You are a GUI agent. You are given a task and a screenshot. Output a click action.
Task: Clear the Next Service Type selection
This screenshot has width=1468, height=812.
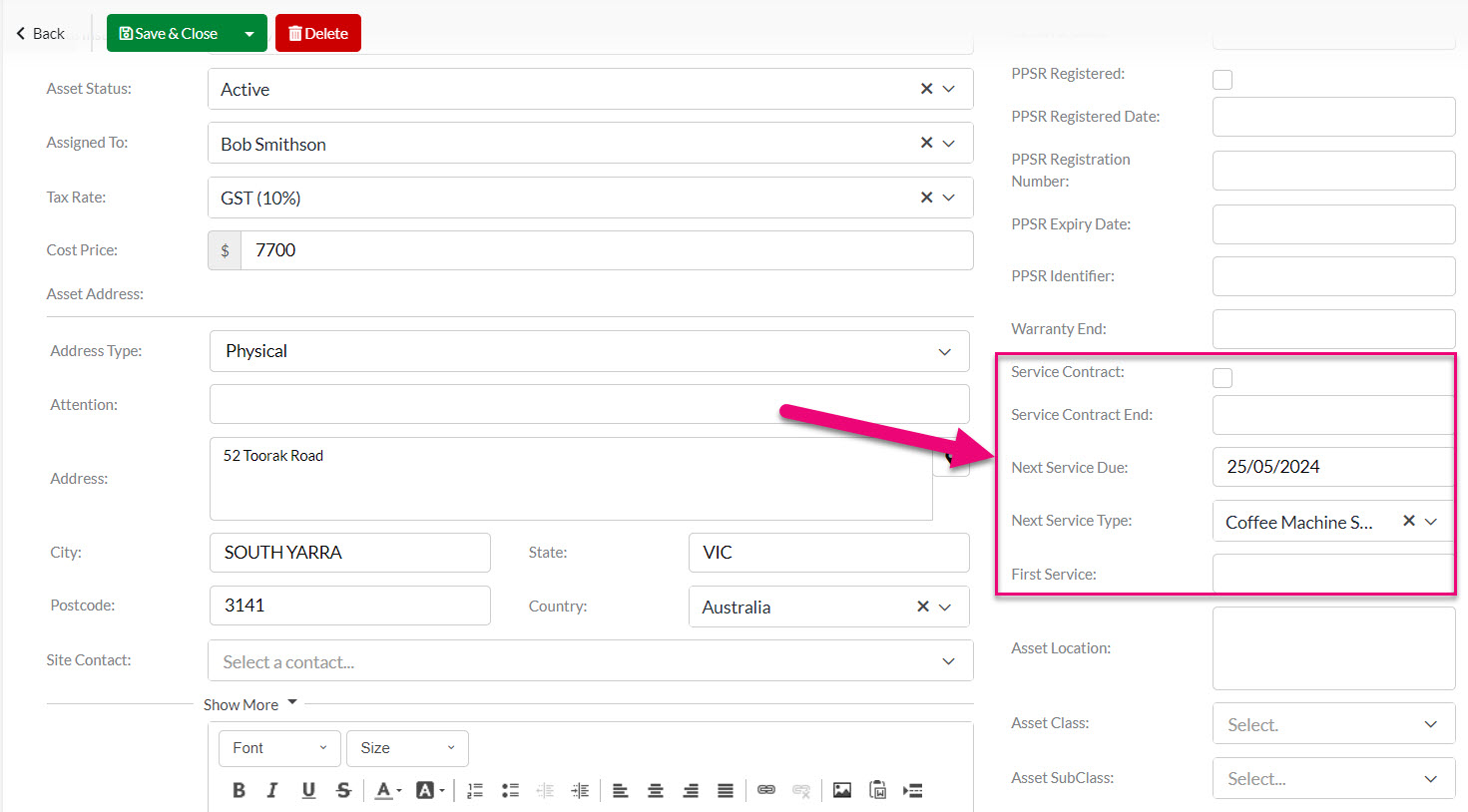[1409, 521]
